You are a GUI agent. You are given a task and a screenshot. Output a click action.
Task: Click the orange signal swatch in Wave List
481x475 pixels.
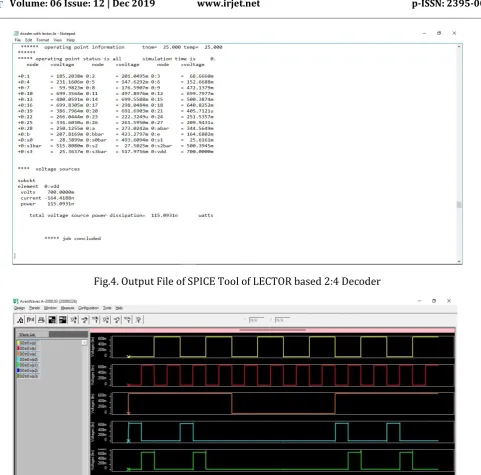(19, 354)
